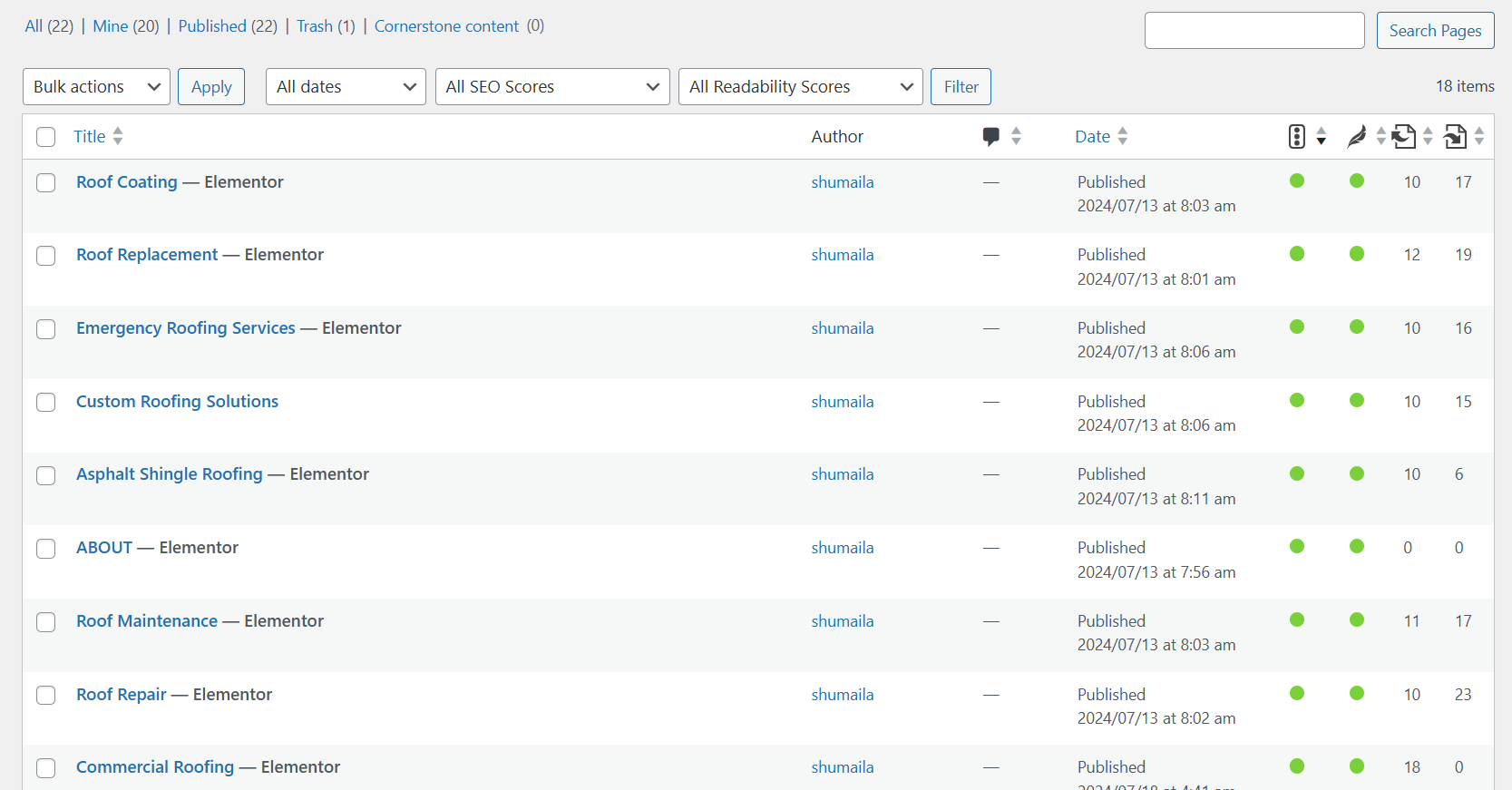Open the All Readability Scores dropdown
The width and height of the screenshot is (1512, 790).
click(800, 87)
